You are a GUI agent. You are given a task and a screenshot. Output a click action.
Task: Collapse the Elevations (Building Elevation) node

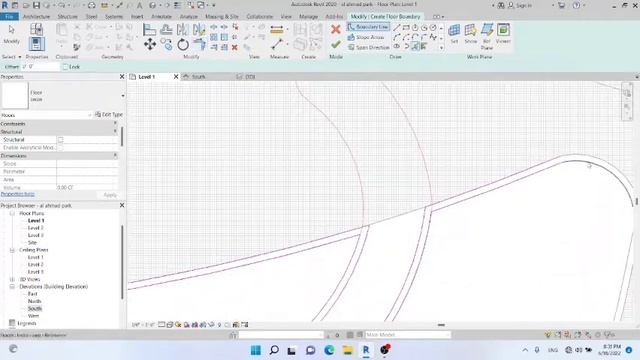12,287
